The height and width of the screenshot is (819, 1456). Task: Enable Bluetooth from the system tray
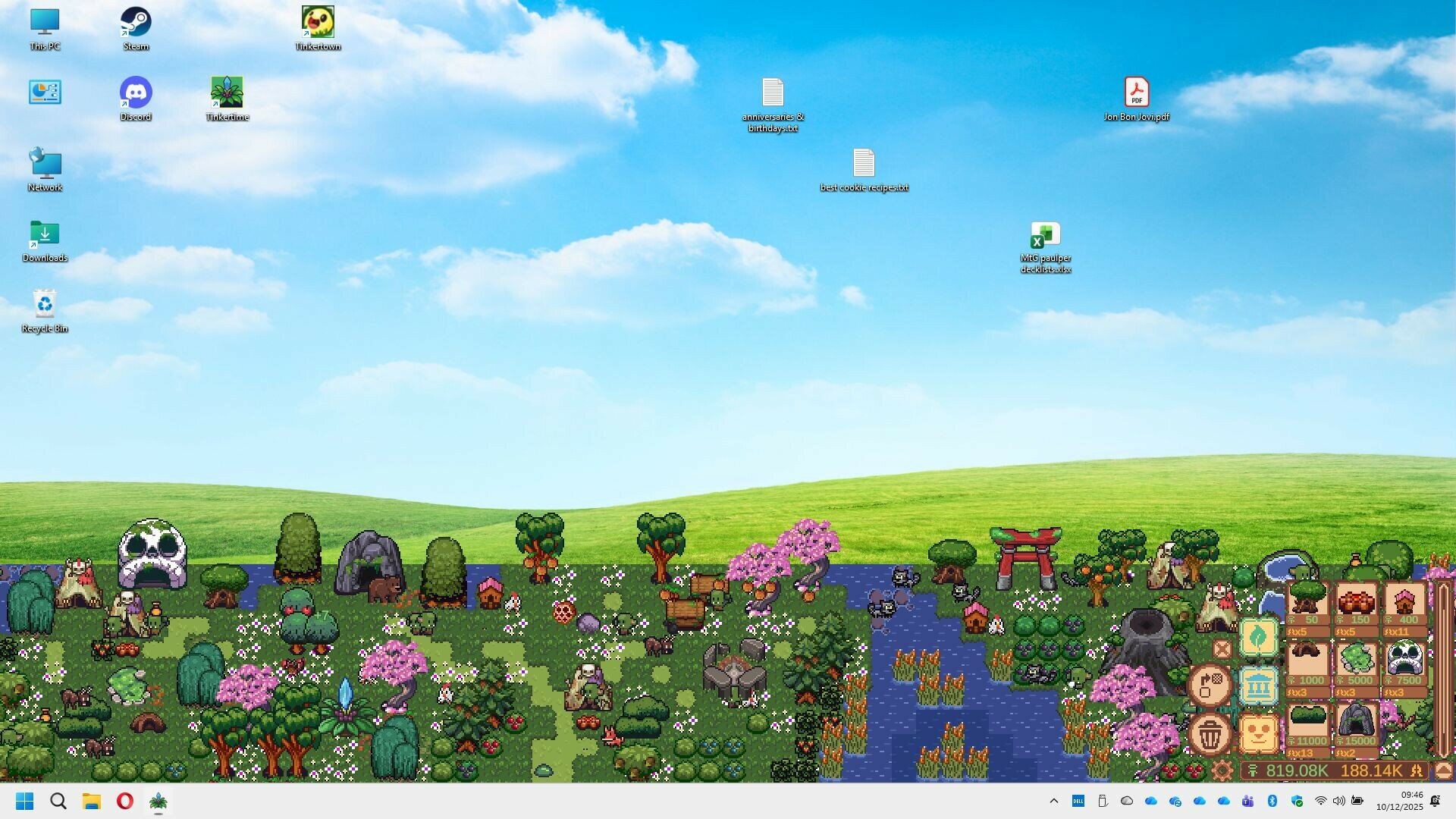click(x=1273, y=801)
